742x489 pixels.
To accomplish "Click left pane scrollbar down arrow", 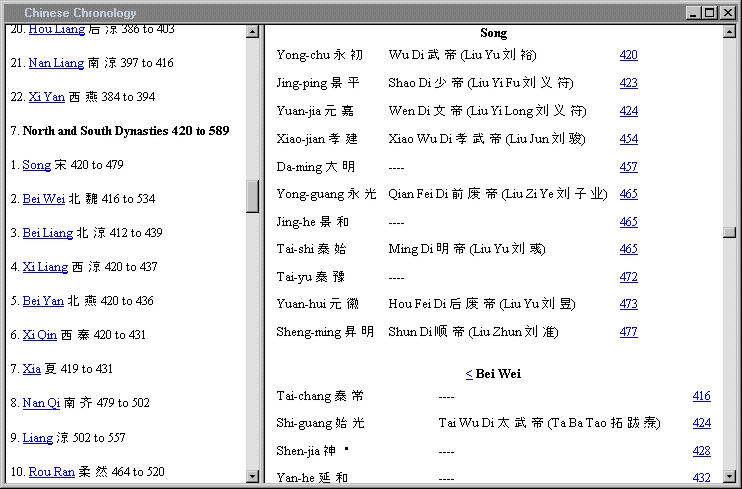I will [253, 476].
